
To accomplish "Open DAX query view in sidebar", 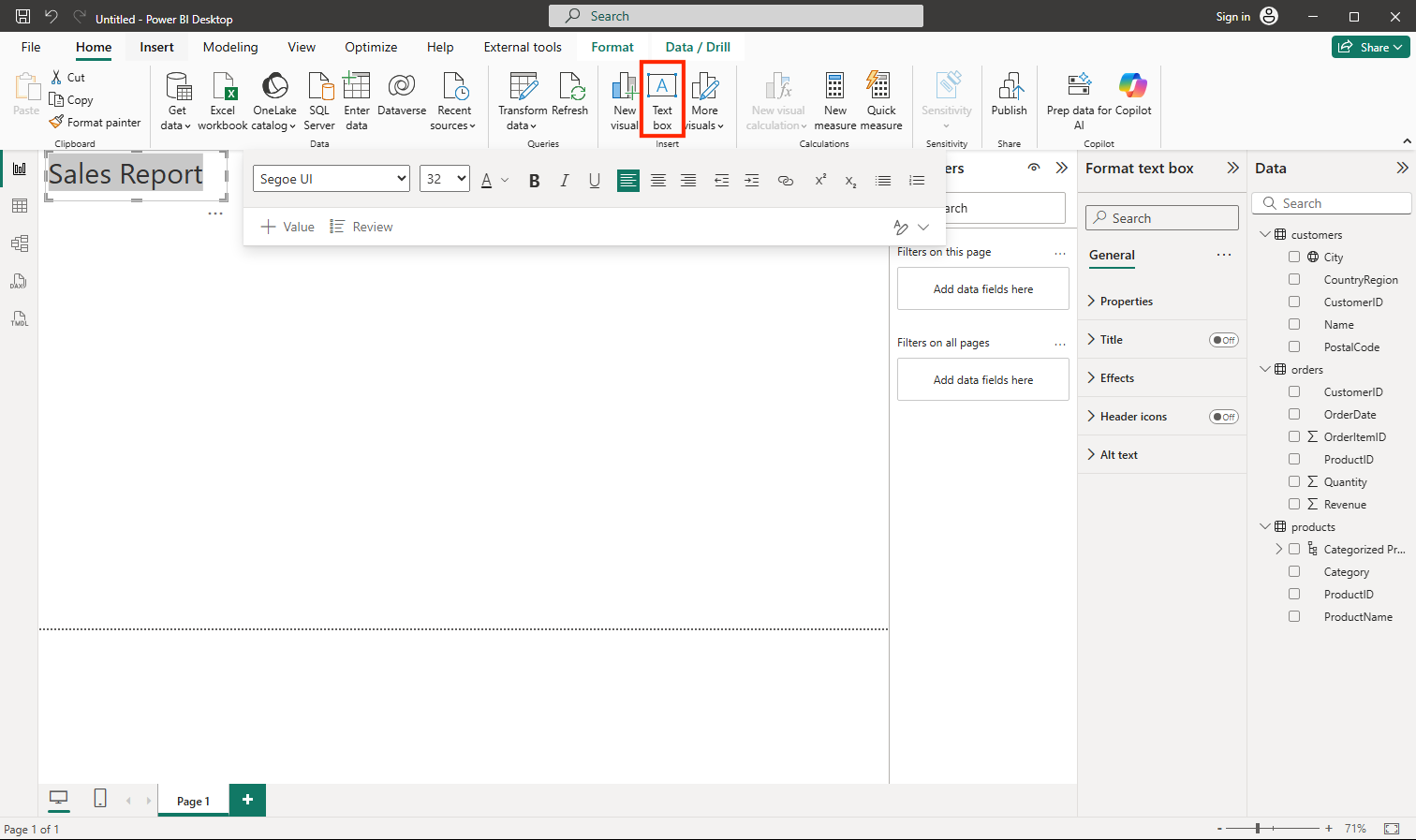I will point(20,281).
